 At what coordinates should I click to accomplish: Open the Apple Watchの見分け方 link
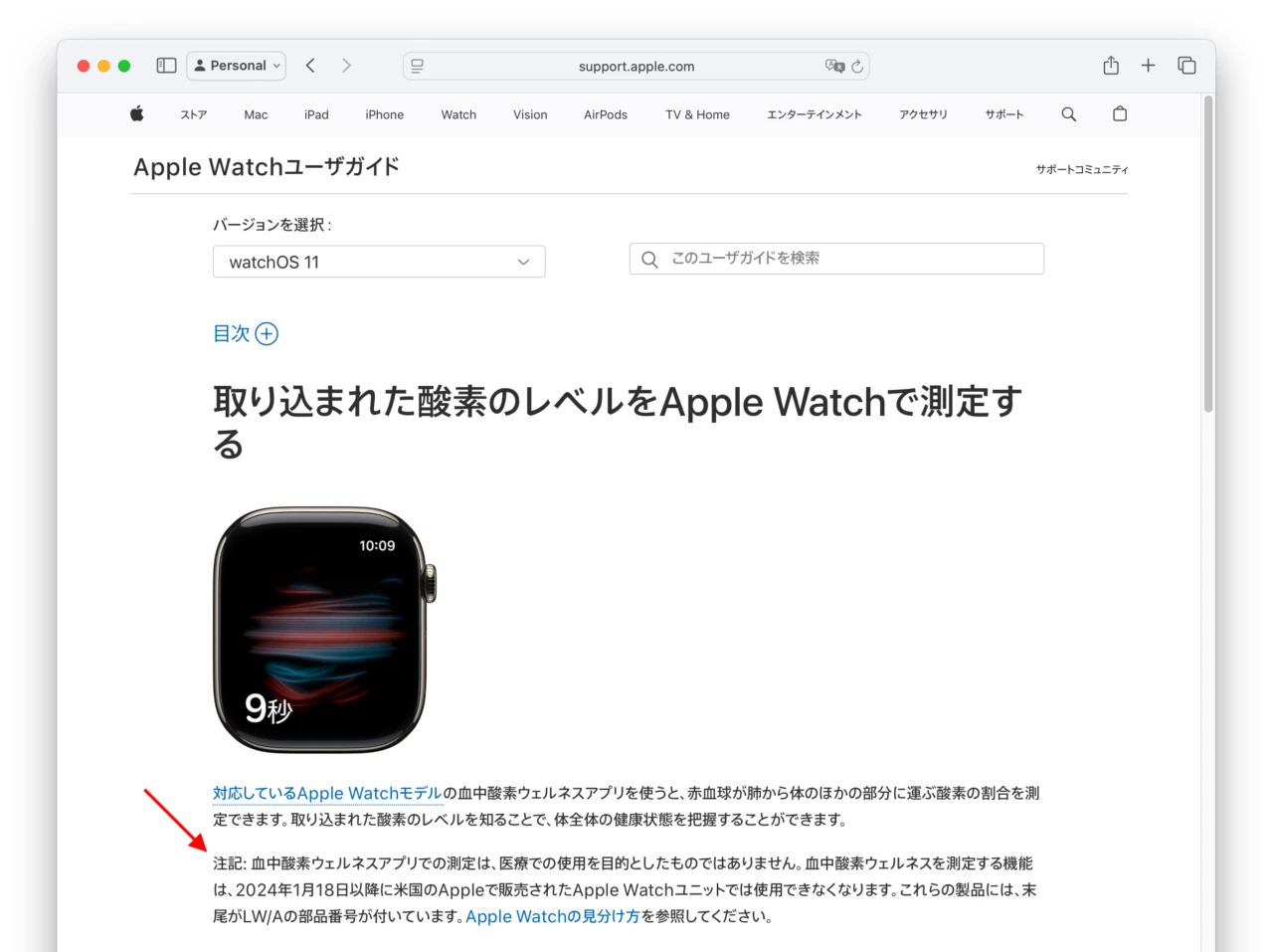[x=553, y=916]
